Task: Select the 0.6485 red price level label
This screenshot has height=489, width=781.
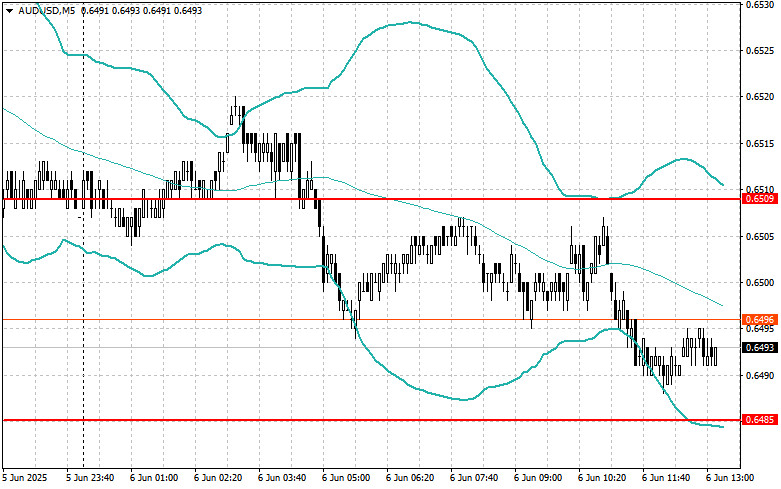Action: coord(760,420)
